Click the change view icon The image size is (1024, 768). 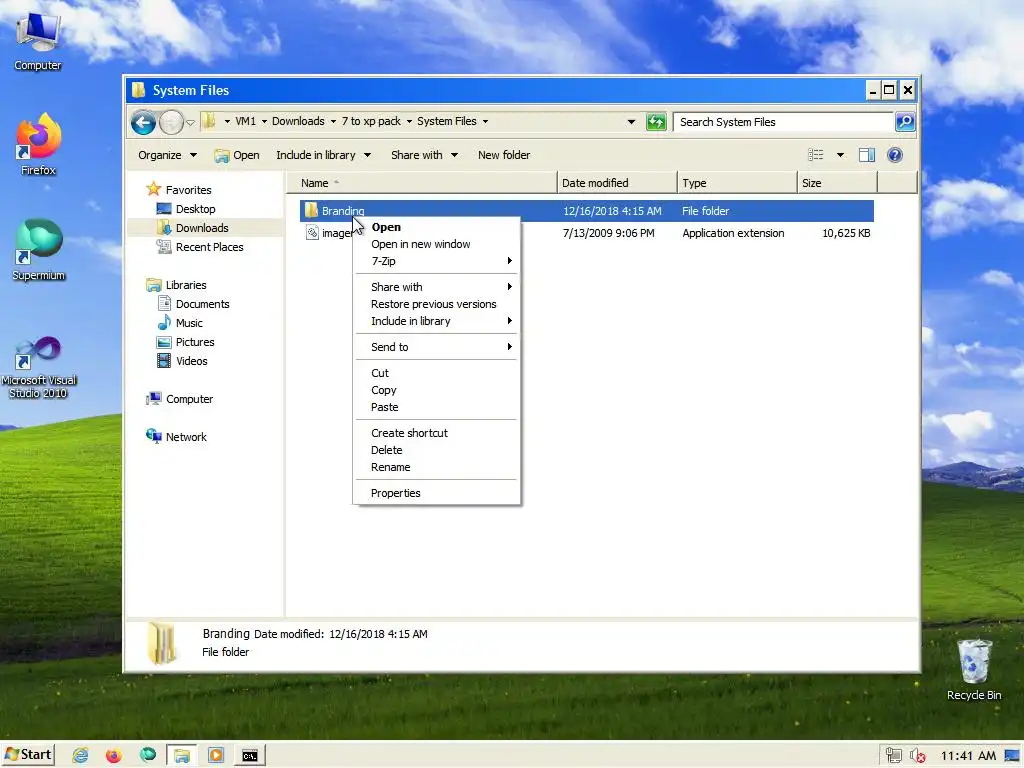[816, 155]
